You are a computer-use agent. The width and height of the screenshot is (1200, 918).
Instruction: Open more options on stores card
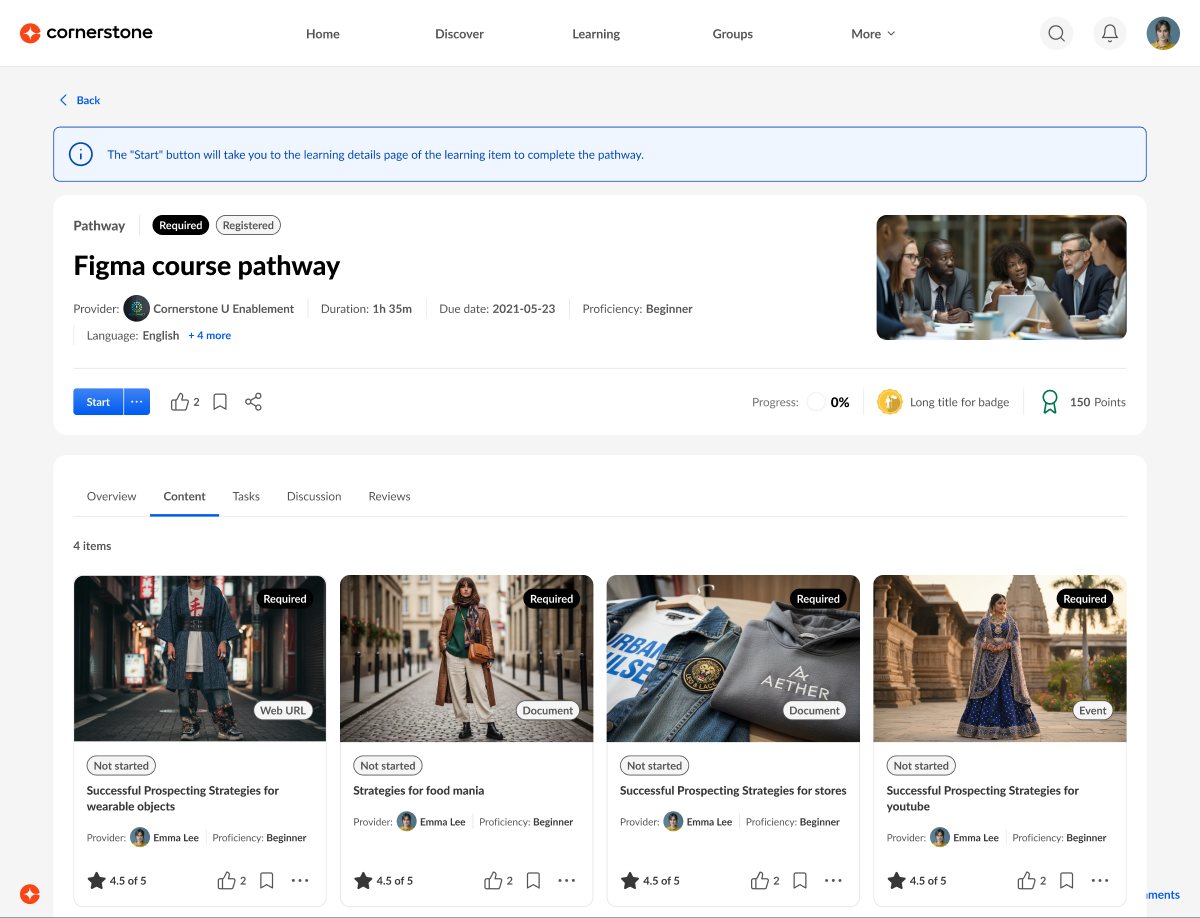(x=833, y=881)
